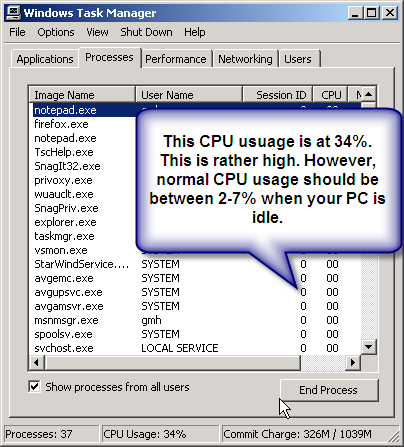Viewport: 404px width, 447px height.
Task: Switch to the Performance tab
Action: click(176, 59)
